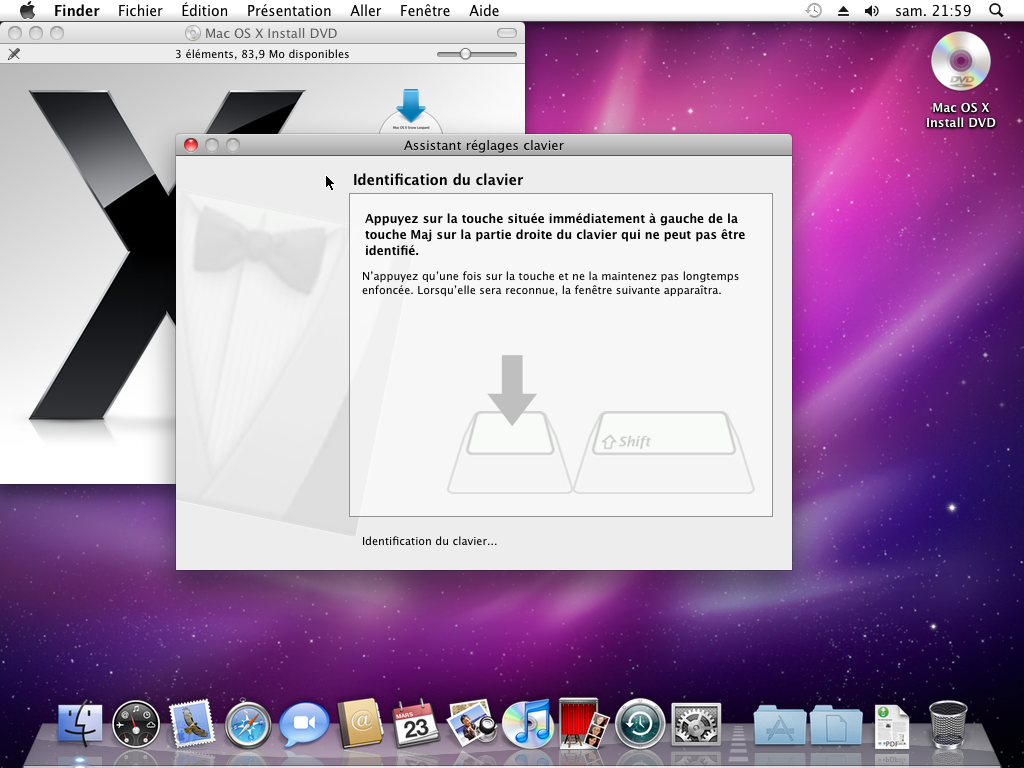Image resolution: width=1024 pixels, height=768 pixels.
Task: Click the volume icon in menu bar
Action: click(x=872, y=10)
